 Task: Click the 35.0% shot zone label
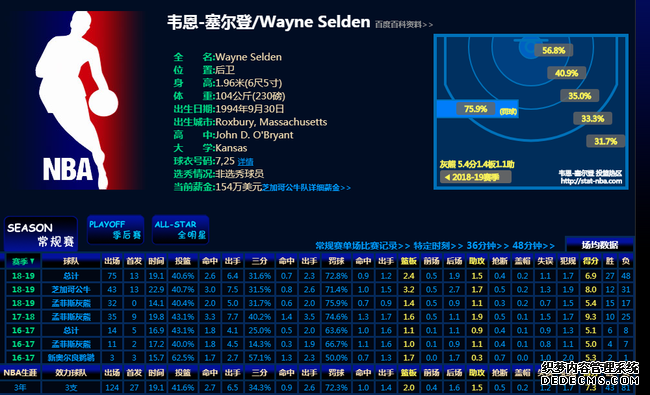579,96
